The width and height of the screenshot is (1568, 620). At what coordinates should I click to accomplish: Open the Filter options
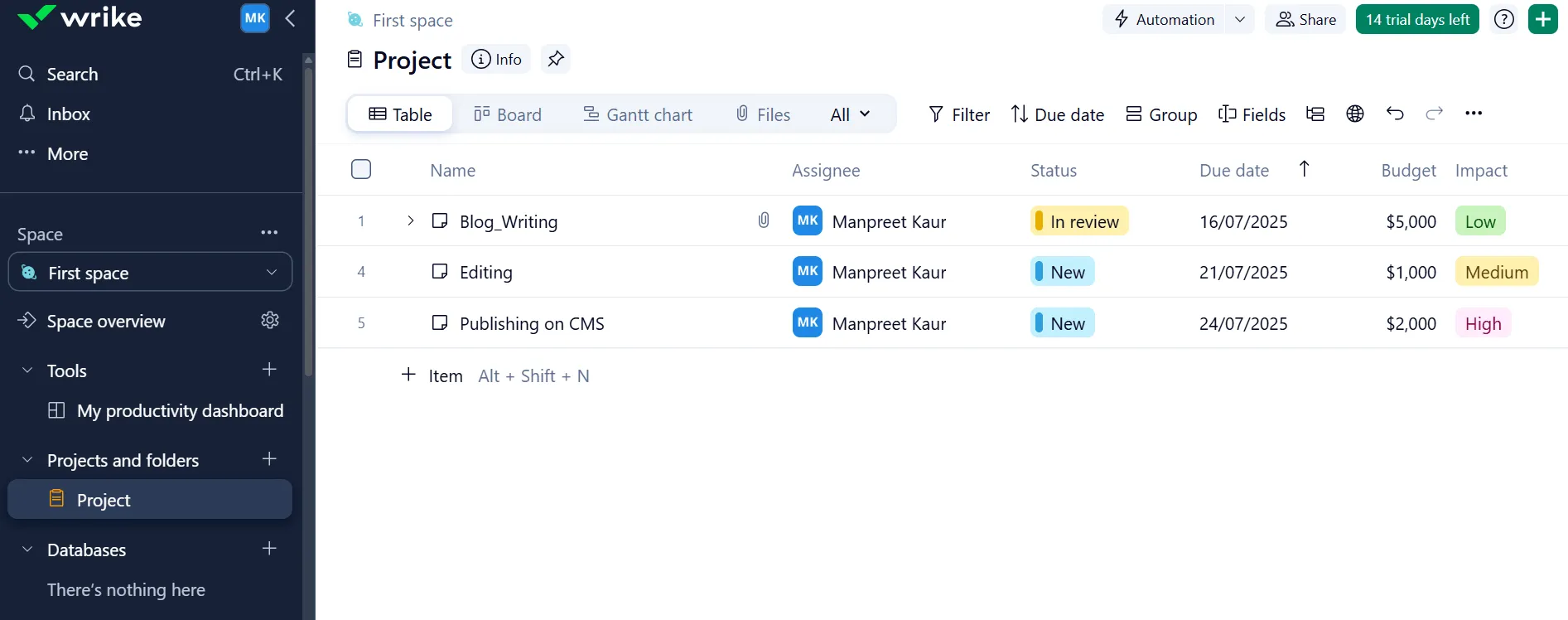959,114
